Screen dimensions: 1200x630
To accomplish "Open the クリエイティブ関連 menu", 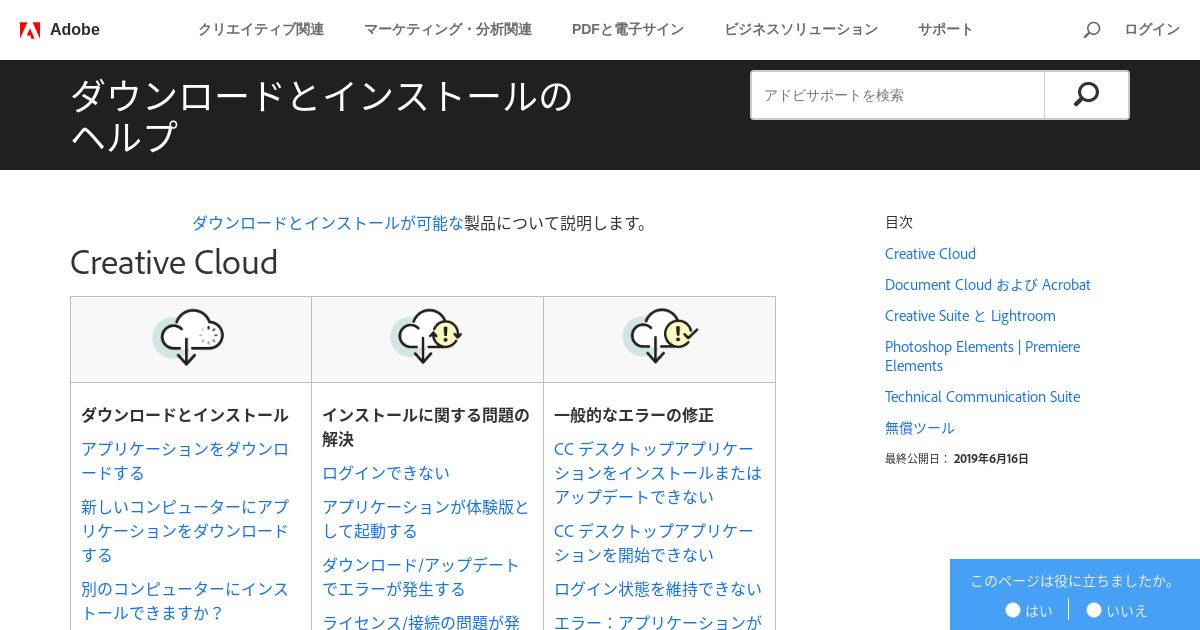I will pos(261,30).
